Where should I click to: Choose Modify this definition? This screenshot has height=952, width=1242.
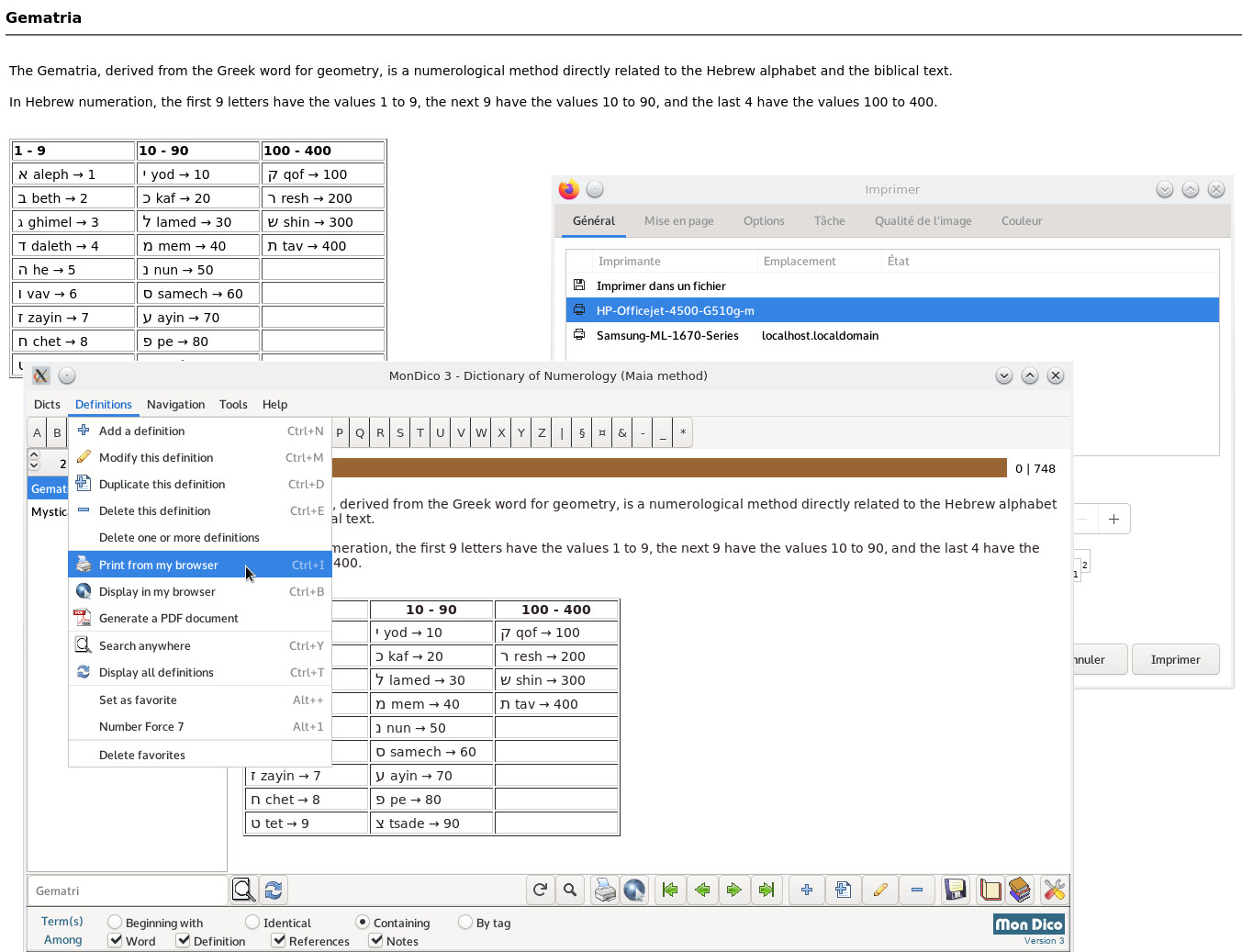(x=200, y=457)
